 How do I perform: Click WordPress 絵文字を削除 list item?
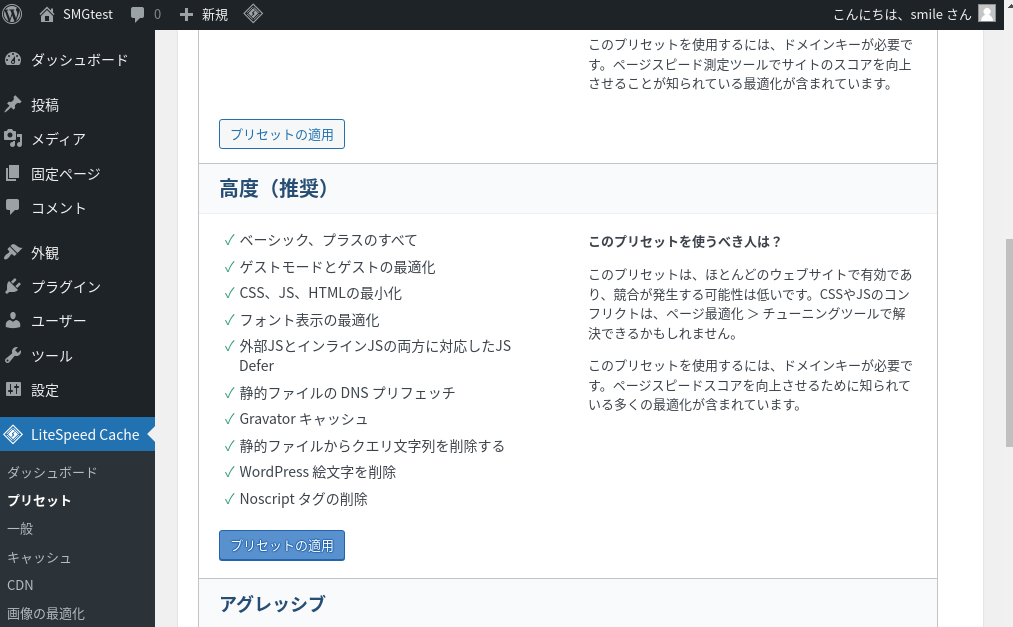[317, 472]
